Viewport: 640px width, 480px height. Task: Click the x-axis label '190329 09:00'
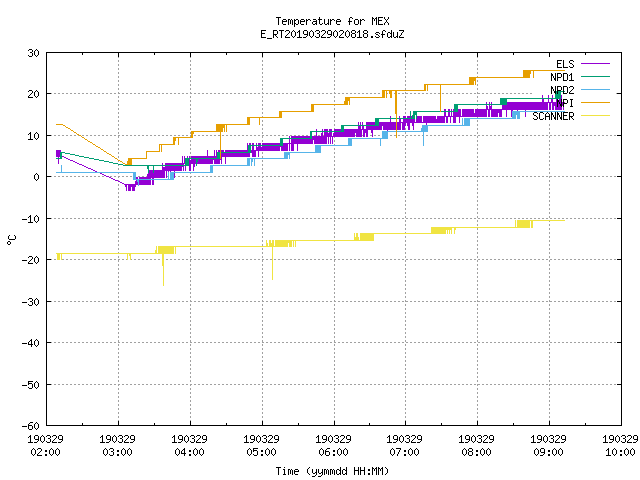coord(548,446)
